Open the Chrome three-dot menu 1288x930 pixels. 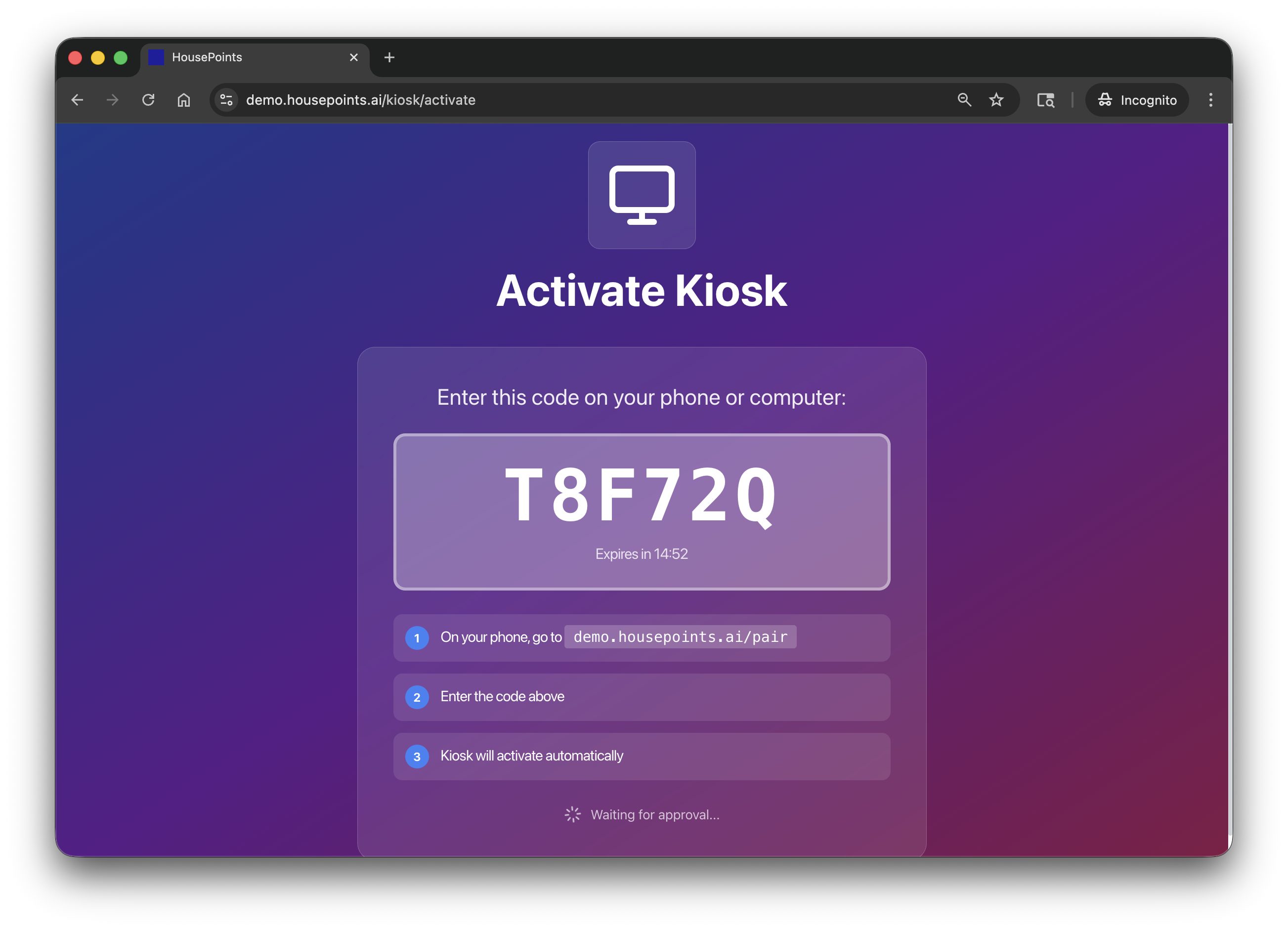[x=1211, y=100]
